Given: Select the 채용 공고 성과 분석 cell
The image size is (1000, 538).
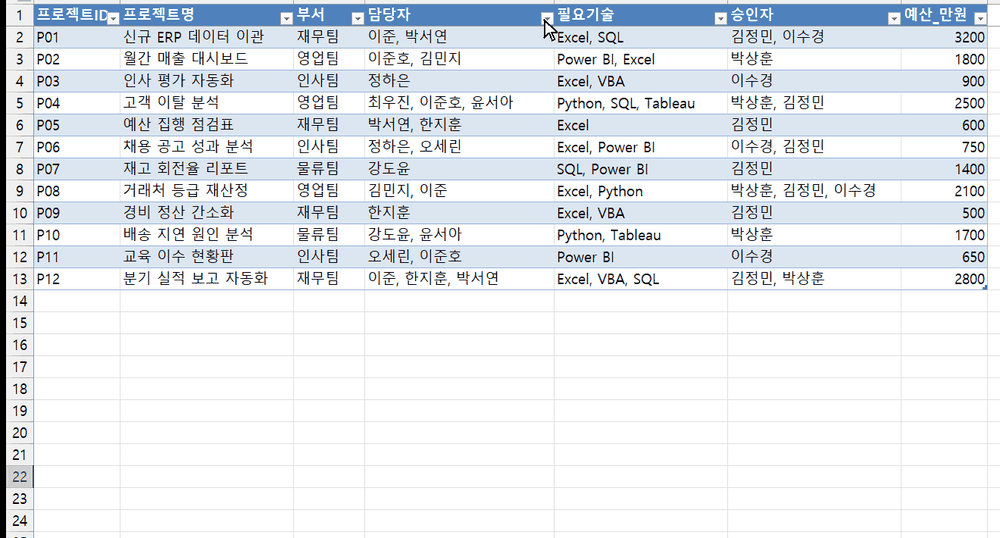Looking at the screenshot, I should (x=207, y=147).
